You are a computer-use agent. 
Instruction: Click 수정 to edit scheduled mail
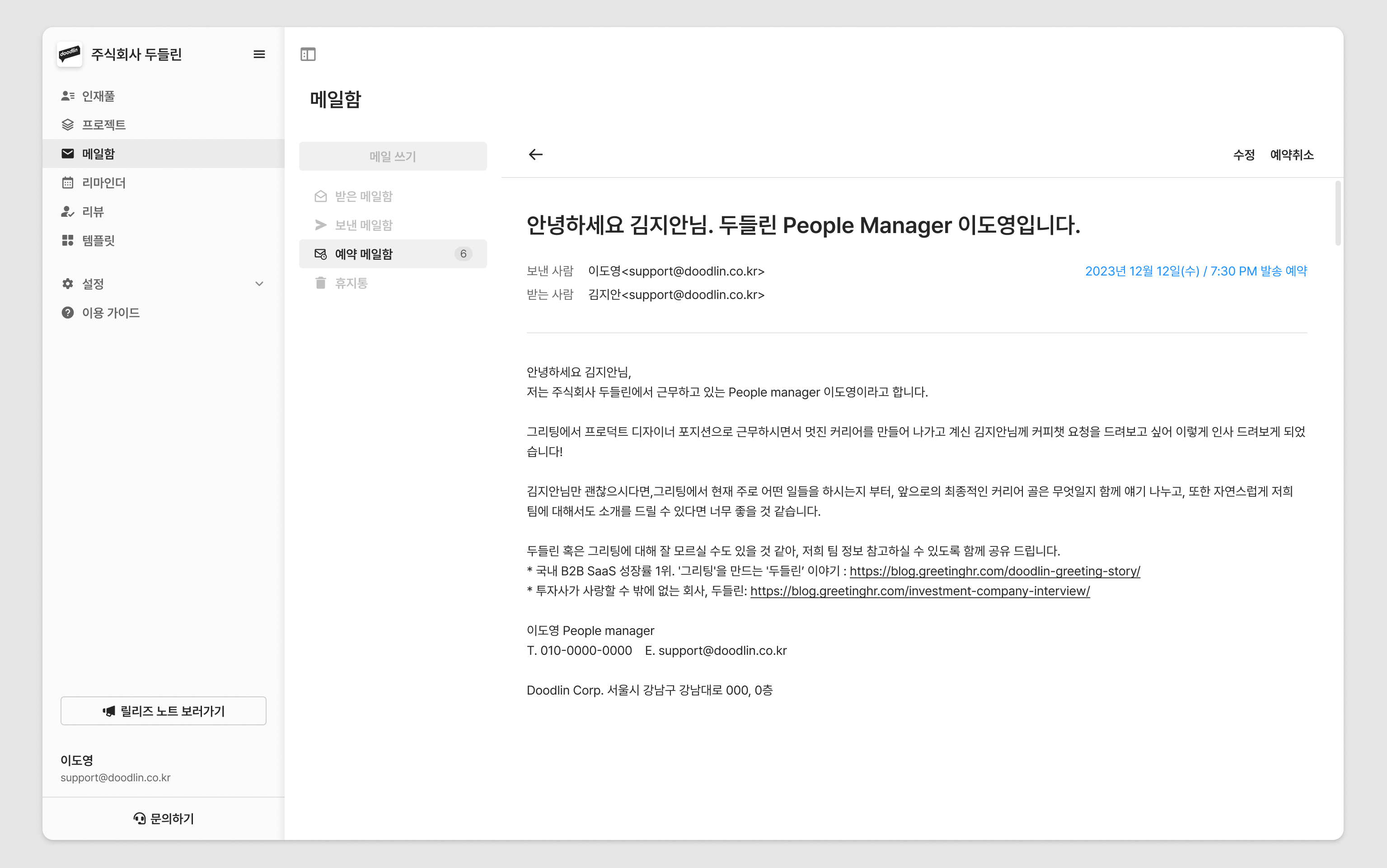pyautogui.click(x=1243, y=155)
